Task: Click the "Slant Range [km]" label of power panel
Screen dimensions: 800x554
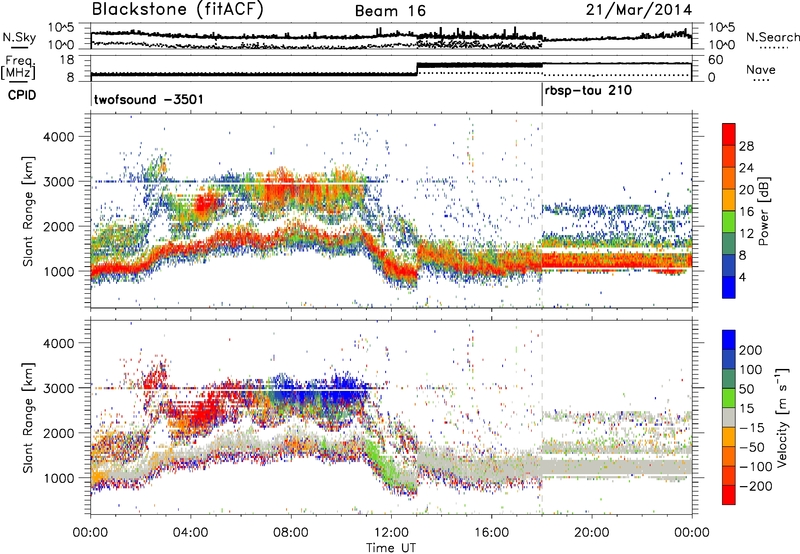Action: click(x=28, y=211)
